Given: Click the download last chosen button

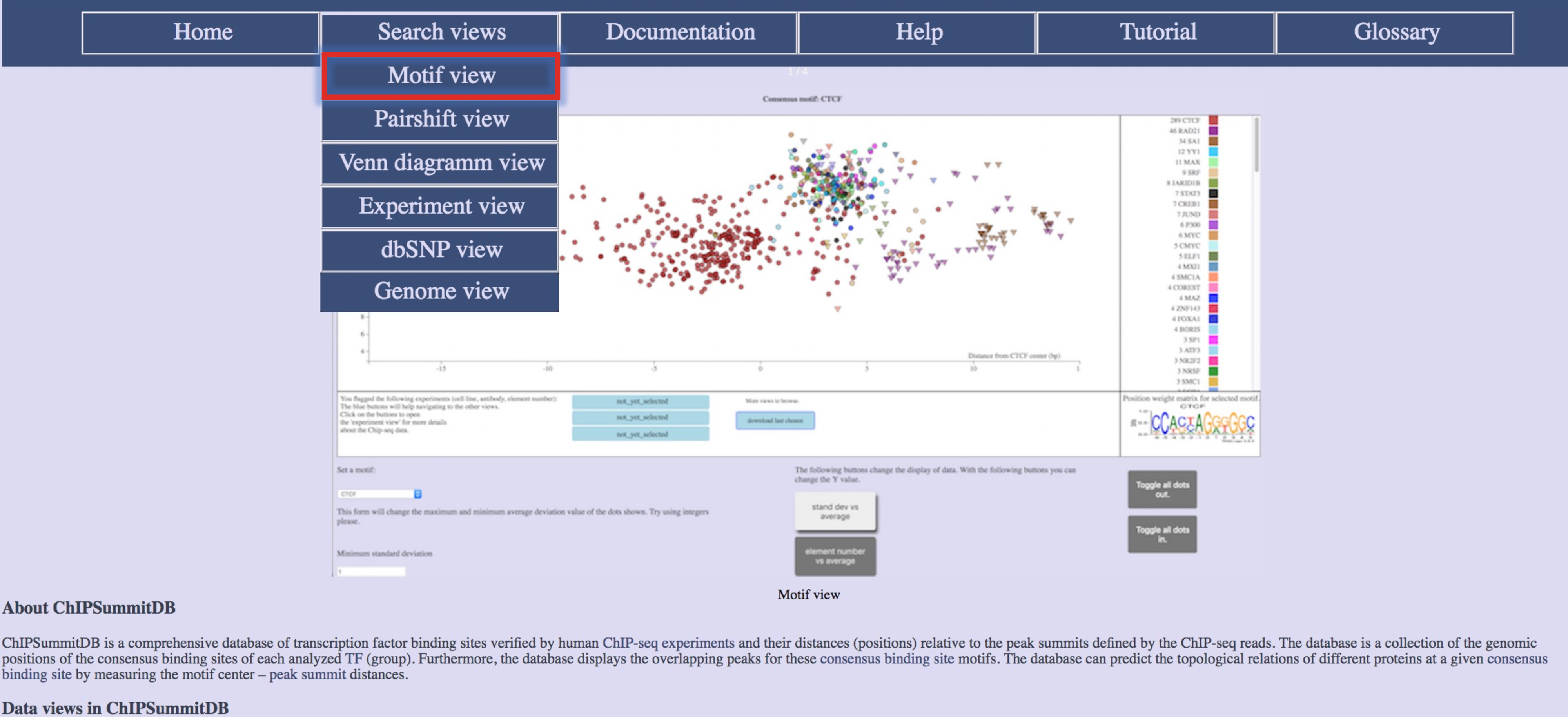Looking at the screenshot, I should [775, 421].
